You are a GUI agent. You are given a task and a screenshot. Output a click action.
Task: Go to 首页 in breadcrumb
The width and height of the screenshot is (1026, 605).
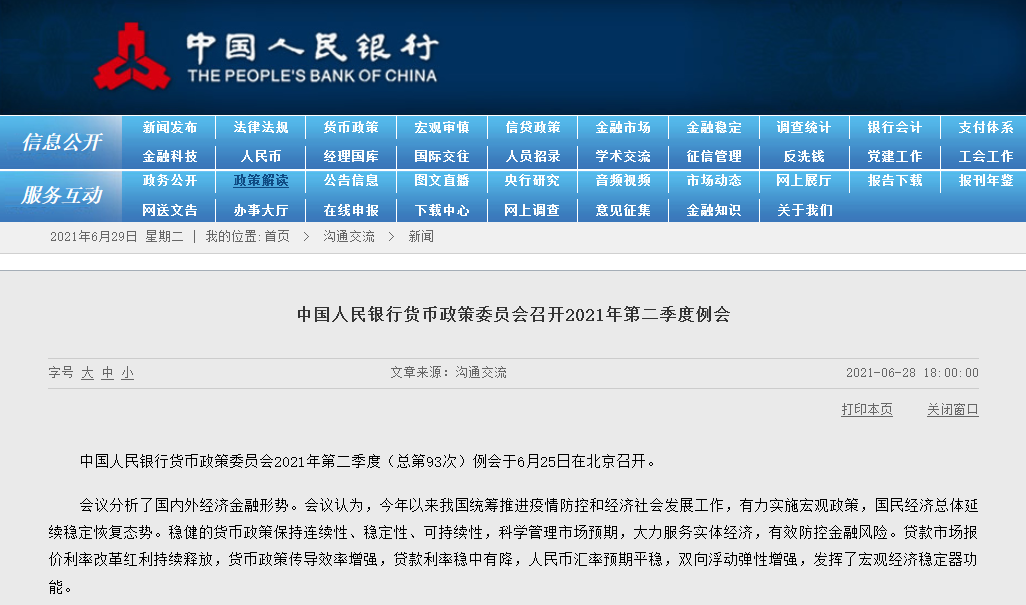pos(277,236)
